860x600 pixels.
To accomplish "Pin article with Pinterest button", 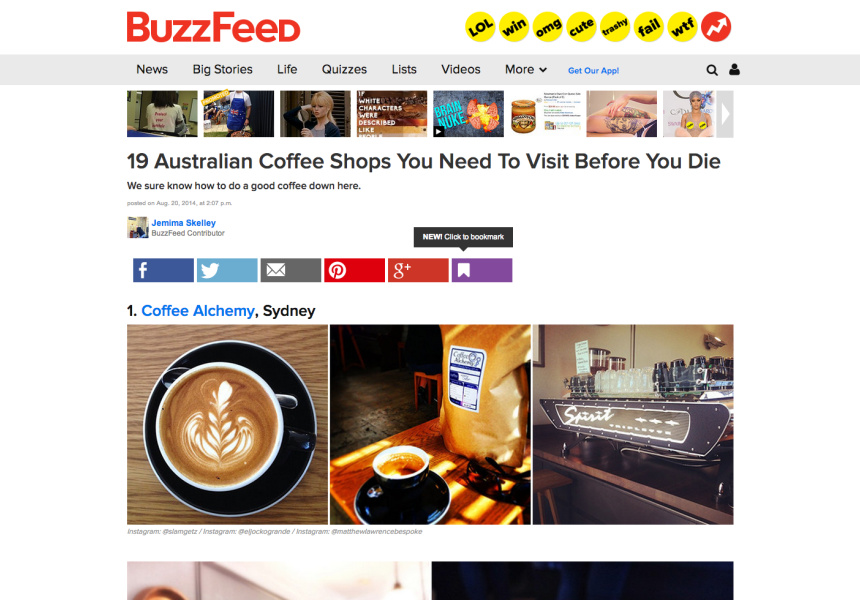I will (x=354, y=270).
